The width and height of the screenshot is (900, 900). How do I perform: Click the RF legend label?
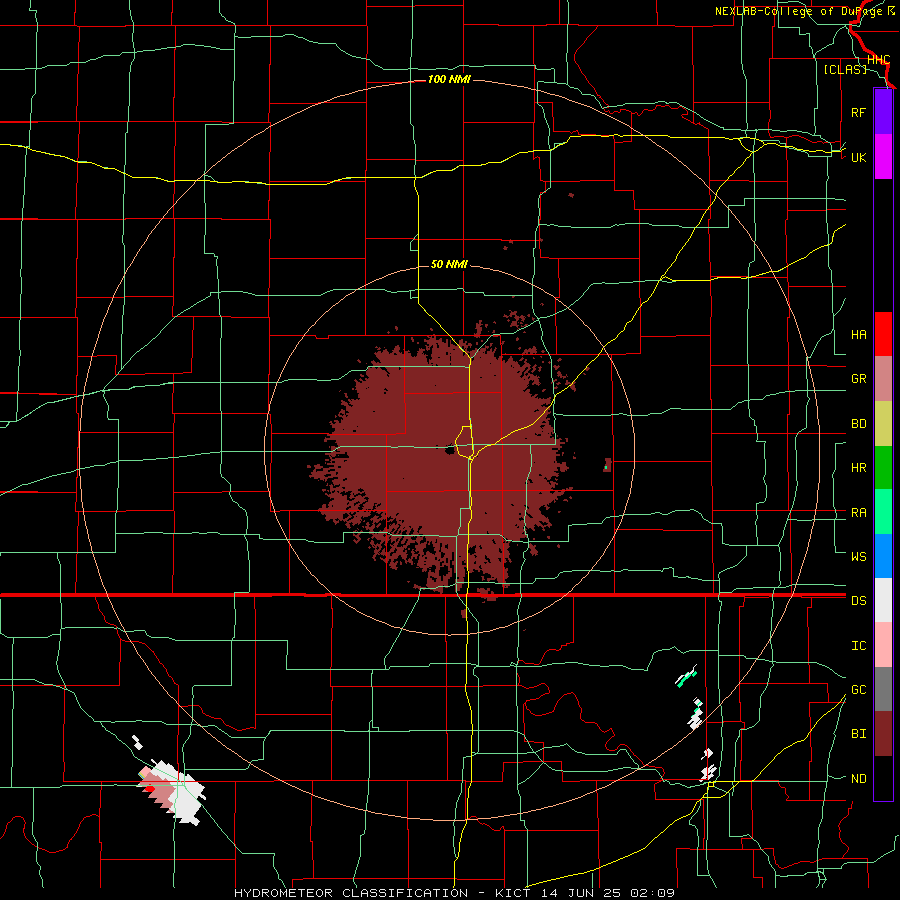pos(858,112)
